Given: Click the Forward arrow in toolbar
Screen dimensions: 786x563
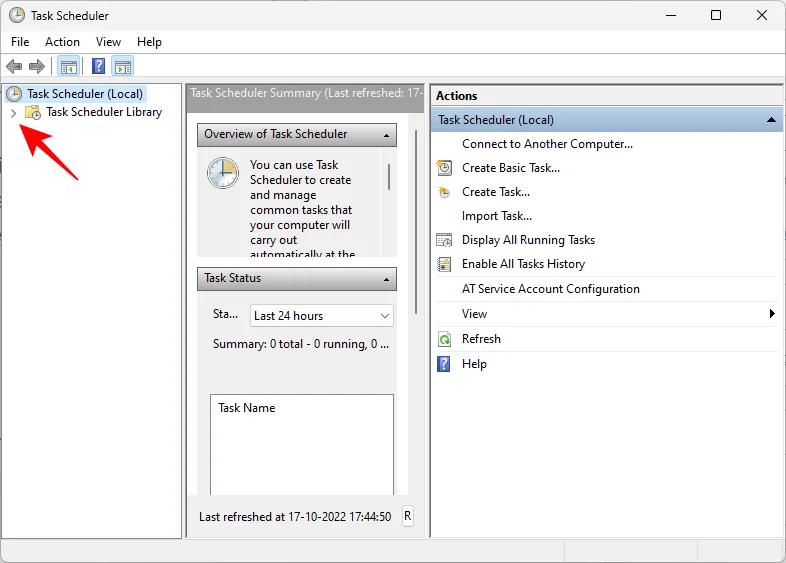Looking at the screenshot, I should tap(37, 67).
